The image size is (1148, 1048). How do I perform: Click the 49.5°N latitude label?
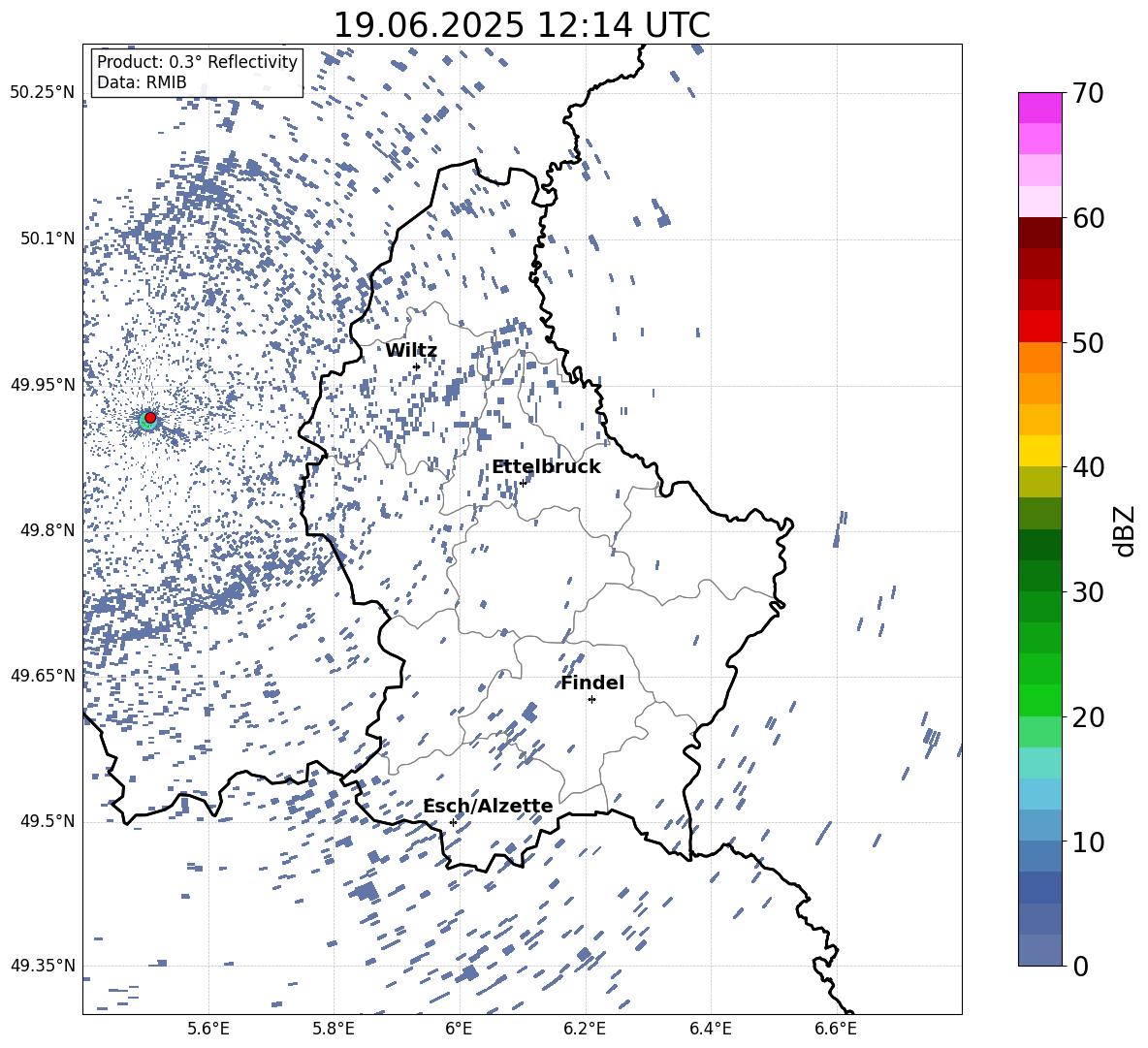48,820
